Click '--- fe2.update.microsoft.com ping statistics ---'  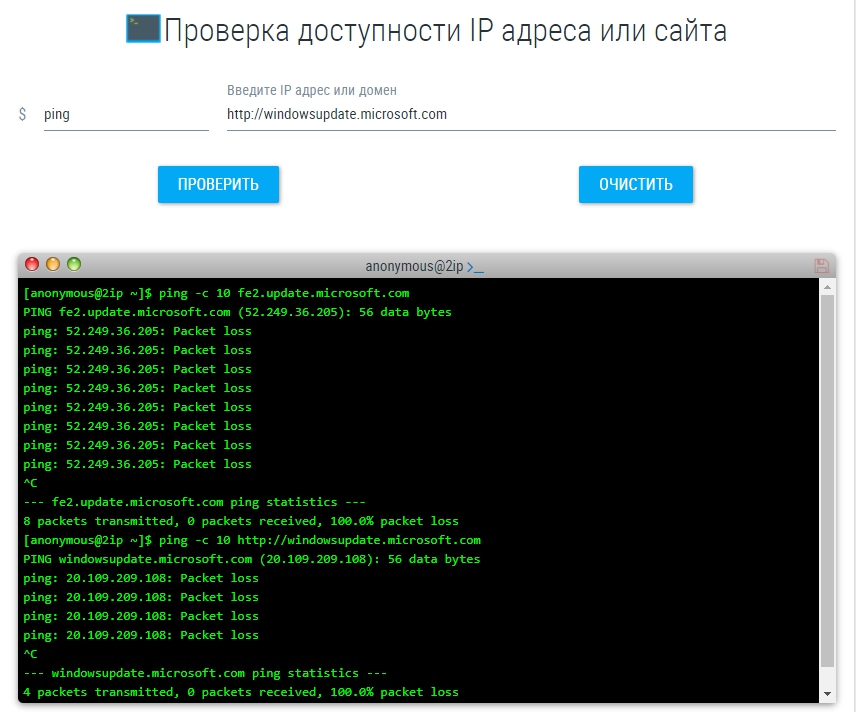[x=194, y=502]
